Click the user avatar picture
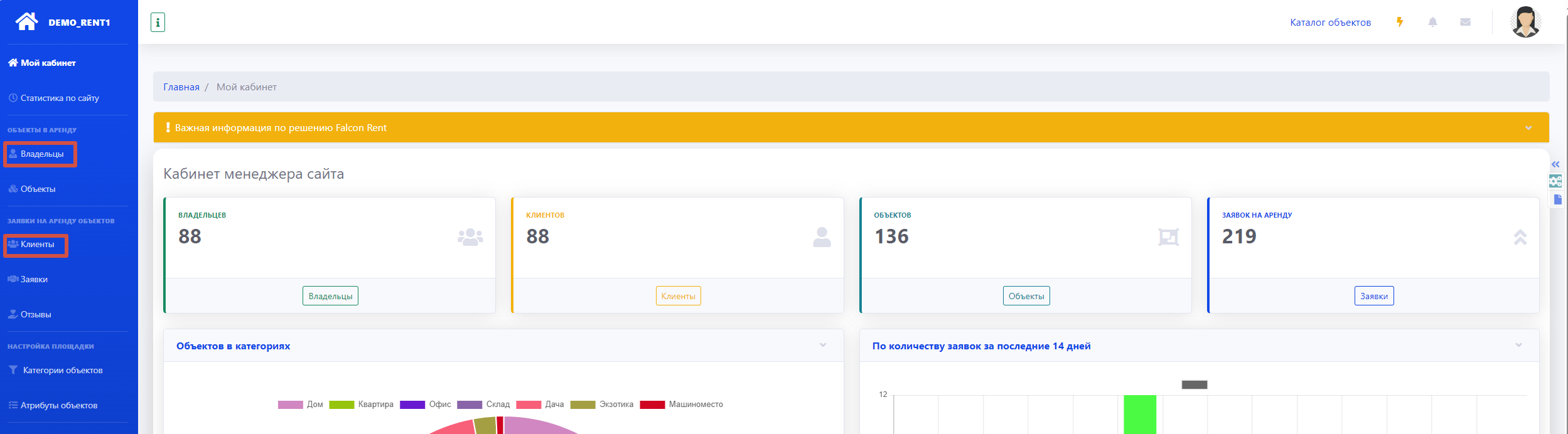 [x=1525, y=23]
